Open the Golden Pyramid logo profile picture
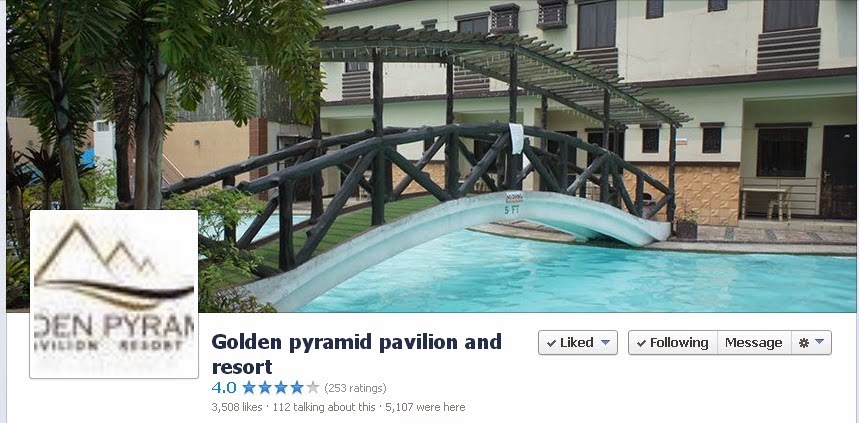 click(114, 294)
